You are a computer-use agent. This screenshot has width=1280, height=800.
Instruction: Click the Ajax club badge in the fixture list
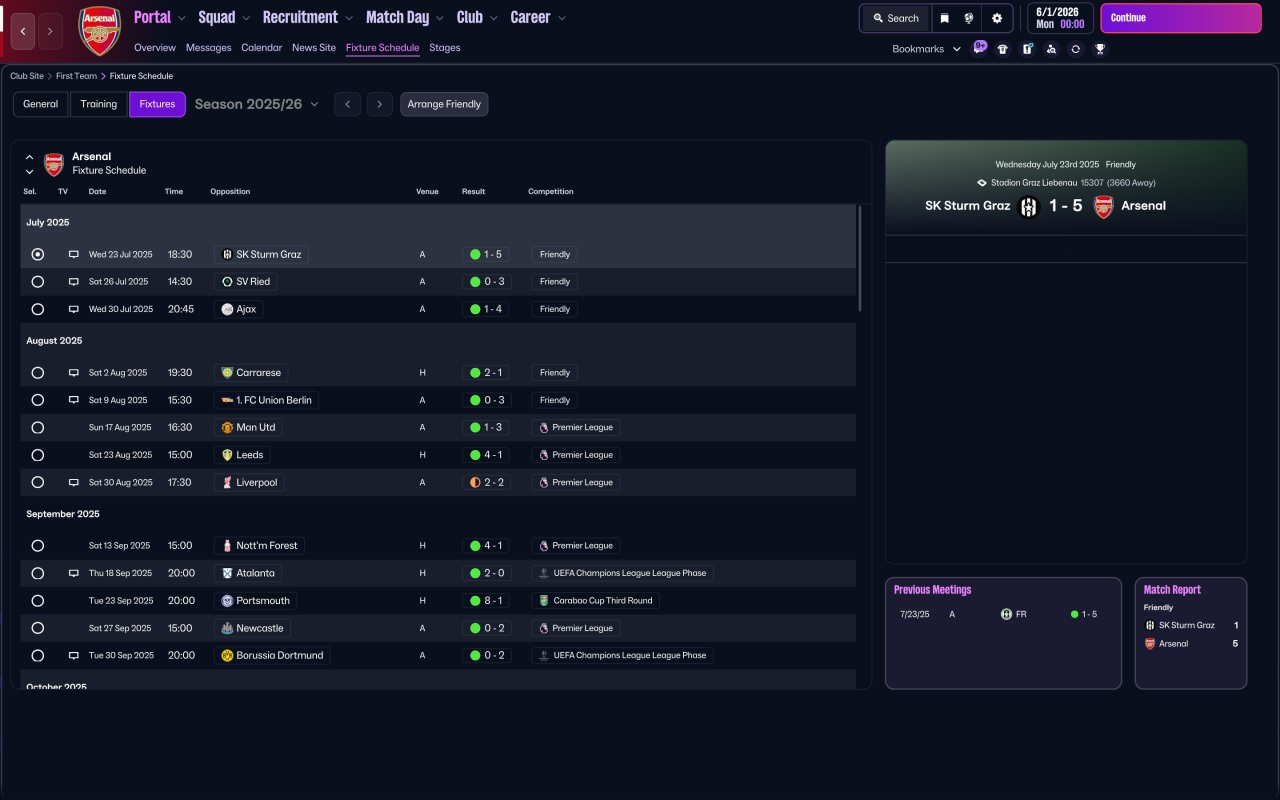click(x=227, y=309)
